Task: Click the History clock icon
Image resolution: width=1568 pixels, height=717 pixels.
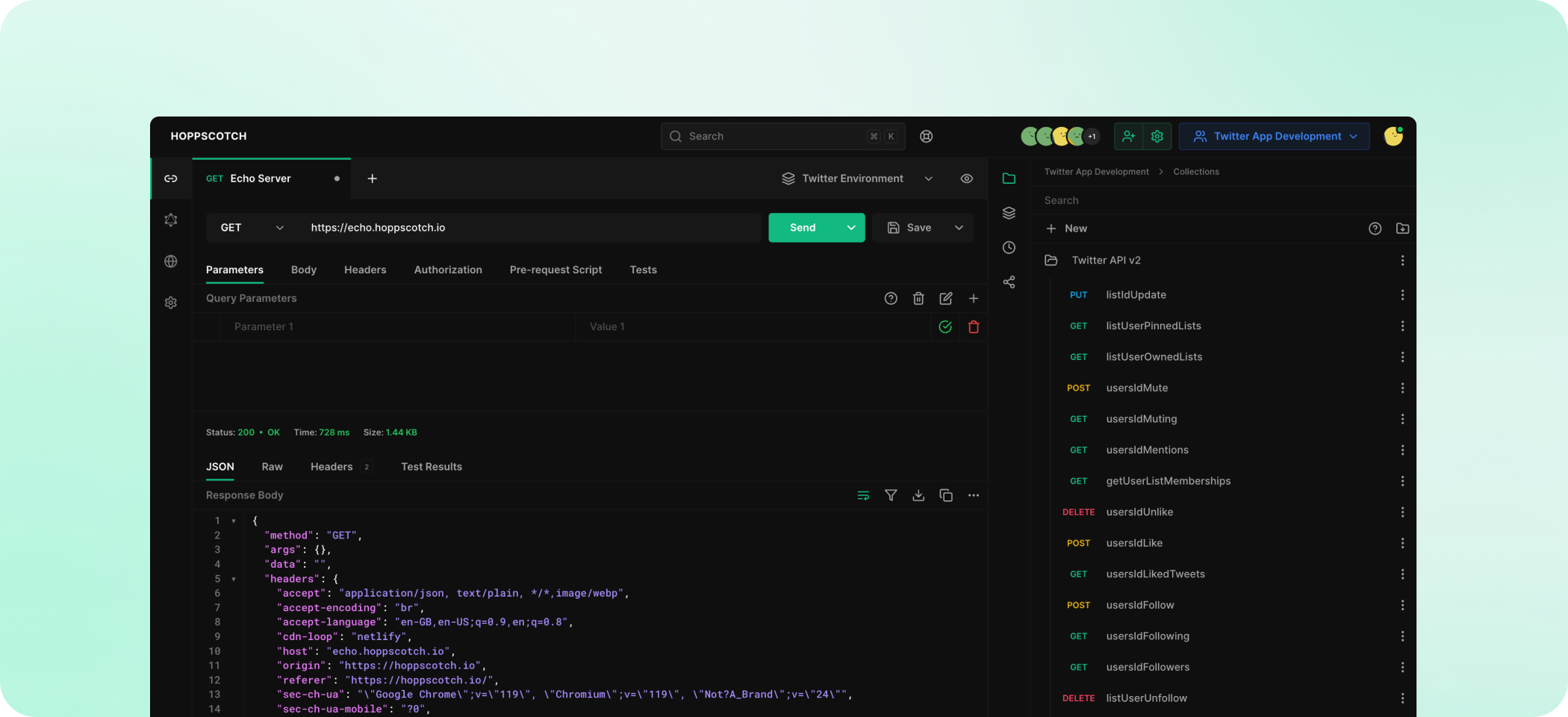Action: 1009,248
